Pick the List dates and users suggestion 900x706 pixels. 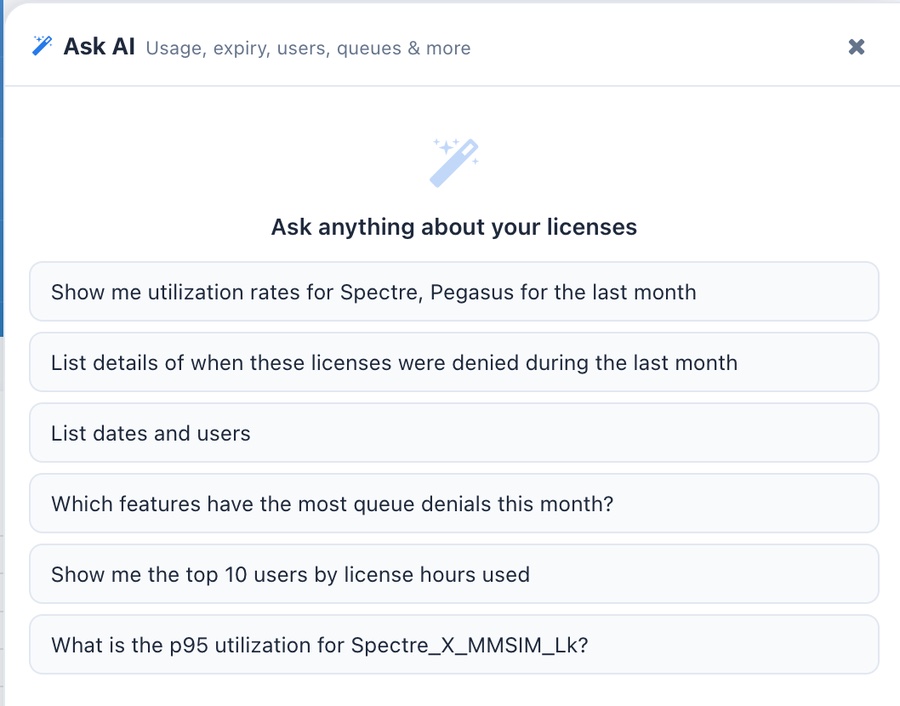tap(454, 433)
